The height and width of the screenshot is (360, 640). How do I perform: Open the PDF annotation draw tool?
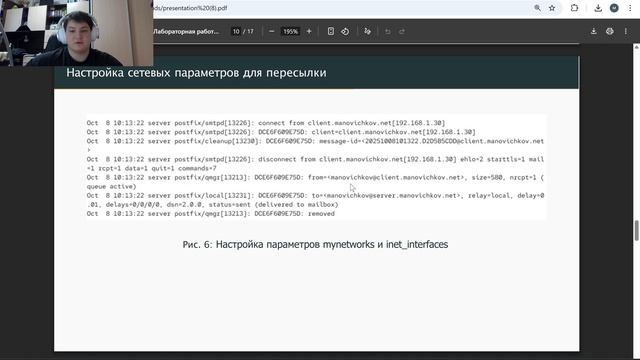(x=367, y=31)
